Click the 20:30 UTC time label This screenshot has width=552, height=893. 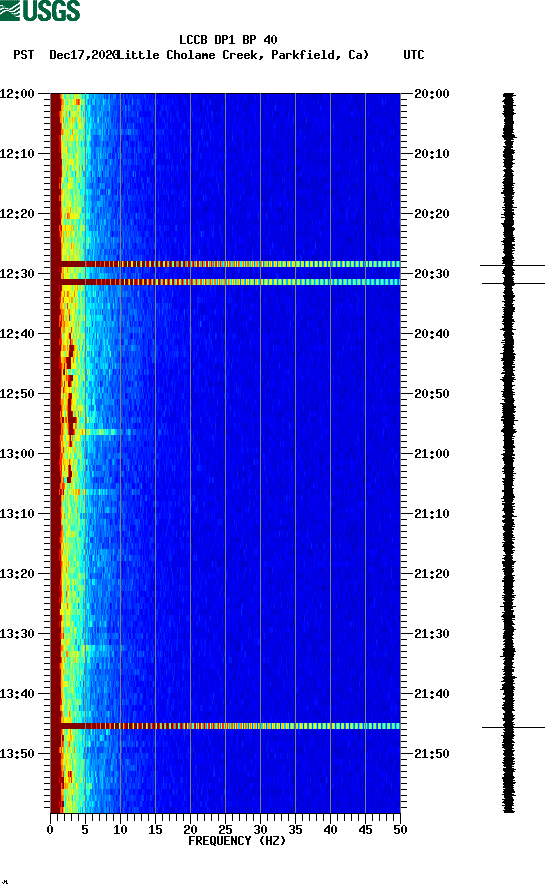tap(432, 273)
